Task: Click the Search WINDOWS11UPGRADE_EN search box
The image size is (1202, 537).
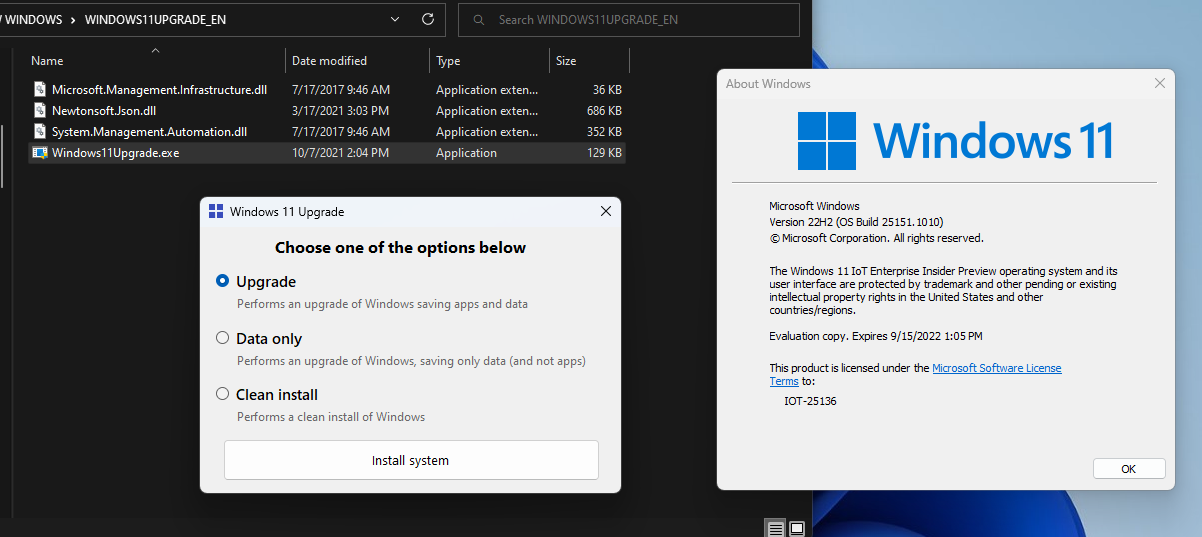Action: (628, 20)
